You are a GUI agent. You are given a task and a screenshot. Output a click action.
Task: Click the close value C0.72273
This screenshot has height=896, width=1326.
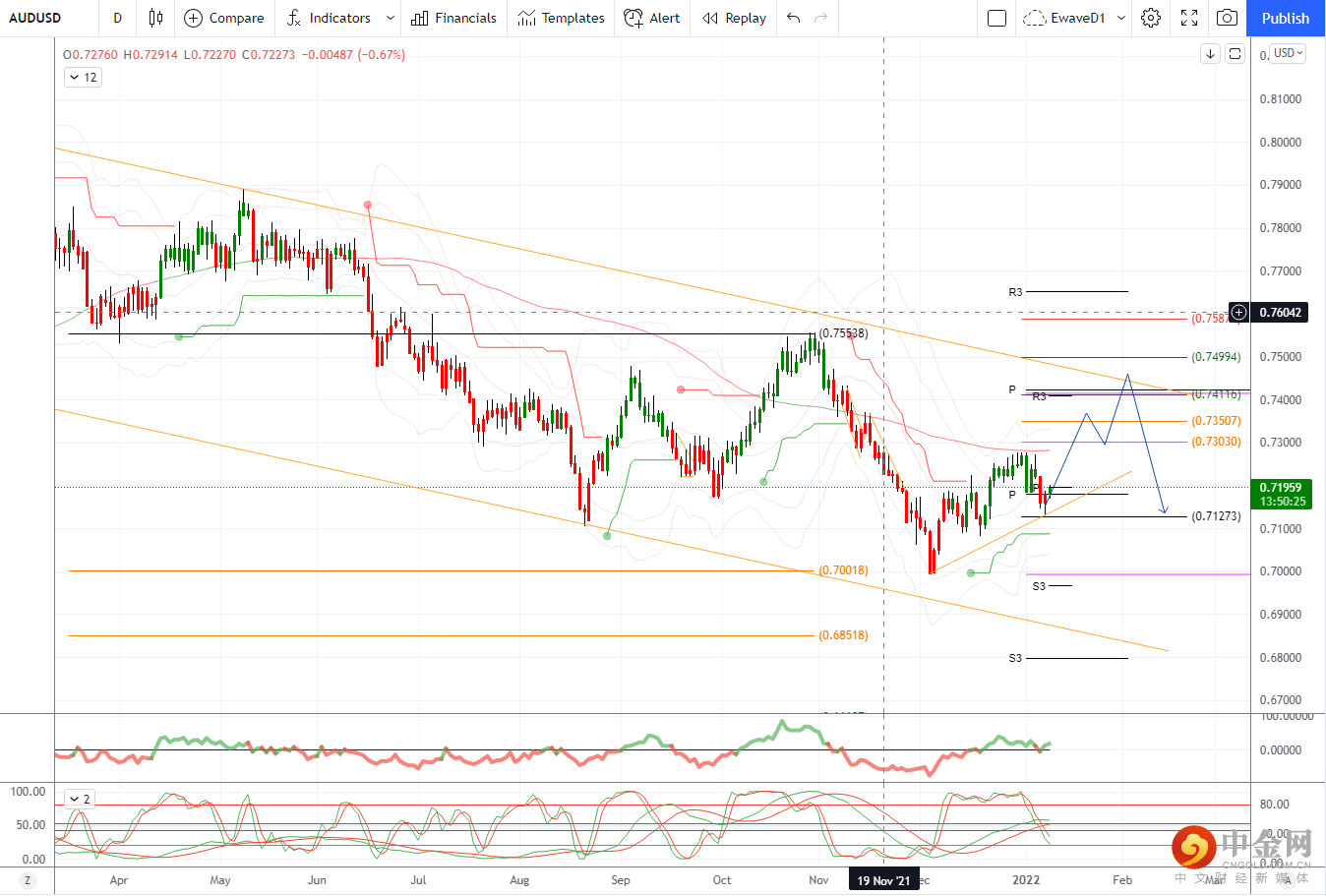(269, 55)
